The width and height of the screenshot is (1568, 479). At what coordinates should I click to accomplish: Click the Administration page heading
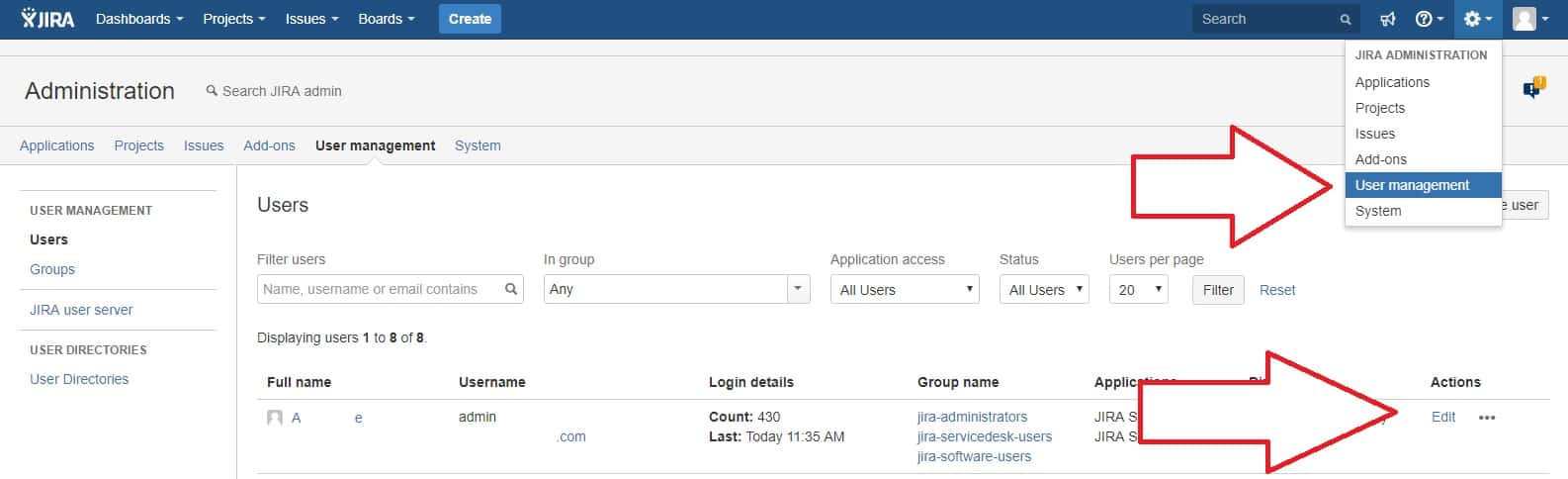tap(100, 91)
